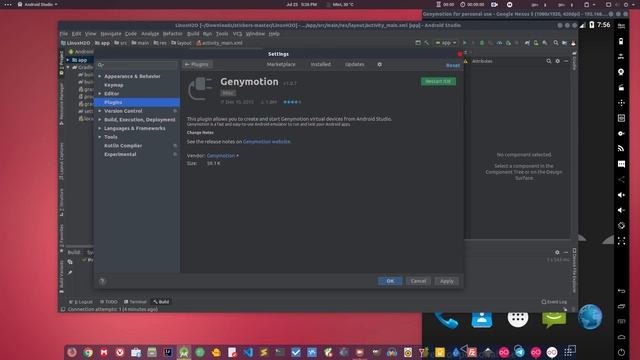Open the File menu

point(64,33)
